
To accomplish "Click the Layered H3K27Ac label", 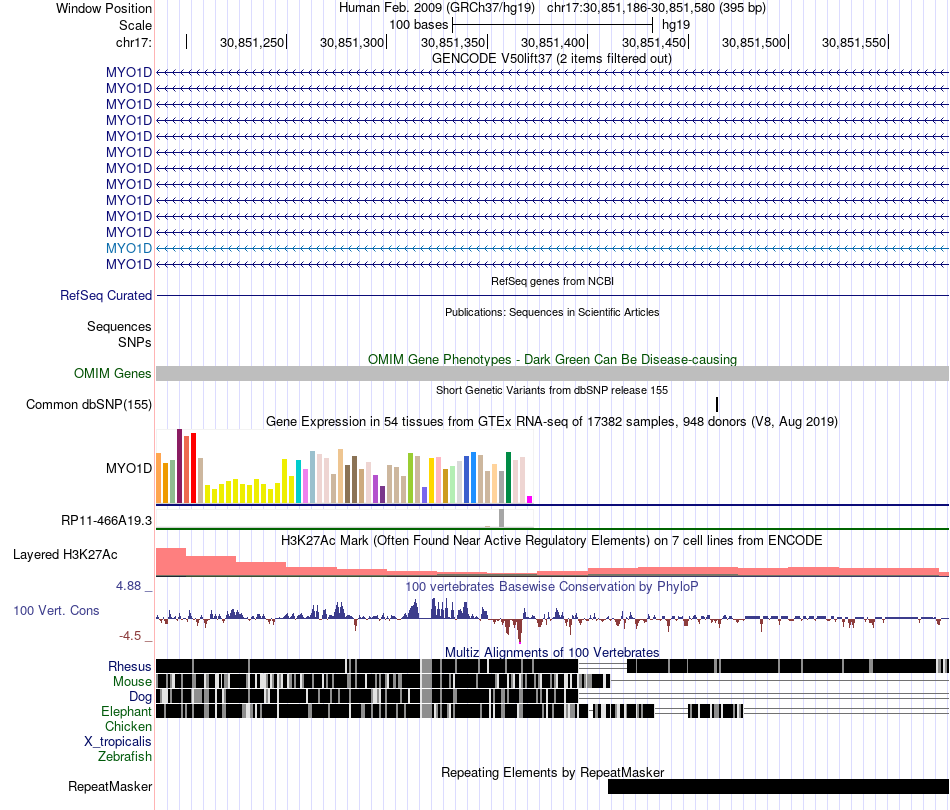I will click(65, 554).
